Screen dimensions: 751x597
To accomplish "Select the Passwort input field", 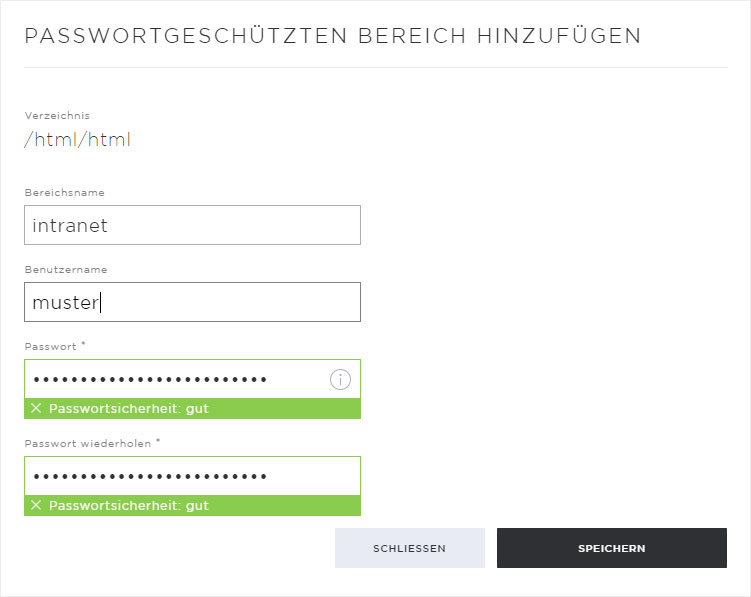I will (193, 379).
